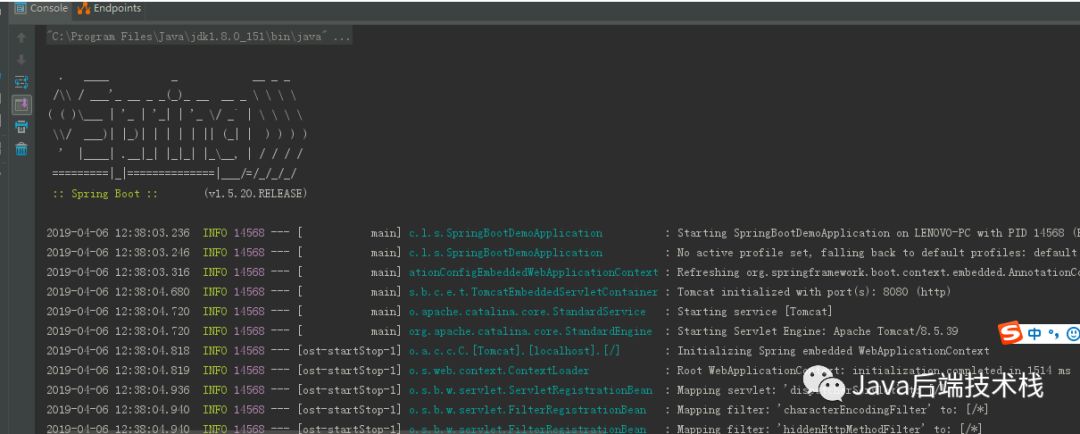This screenshot has width=1080, height=434.
Task: Click 'Starting Servlet Engine: Apache Tomcat/8.5.39'
Action: click(x=818, y=331)
